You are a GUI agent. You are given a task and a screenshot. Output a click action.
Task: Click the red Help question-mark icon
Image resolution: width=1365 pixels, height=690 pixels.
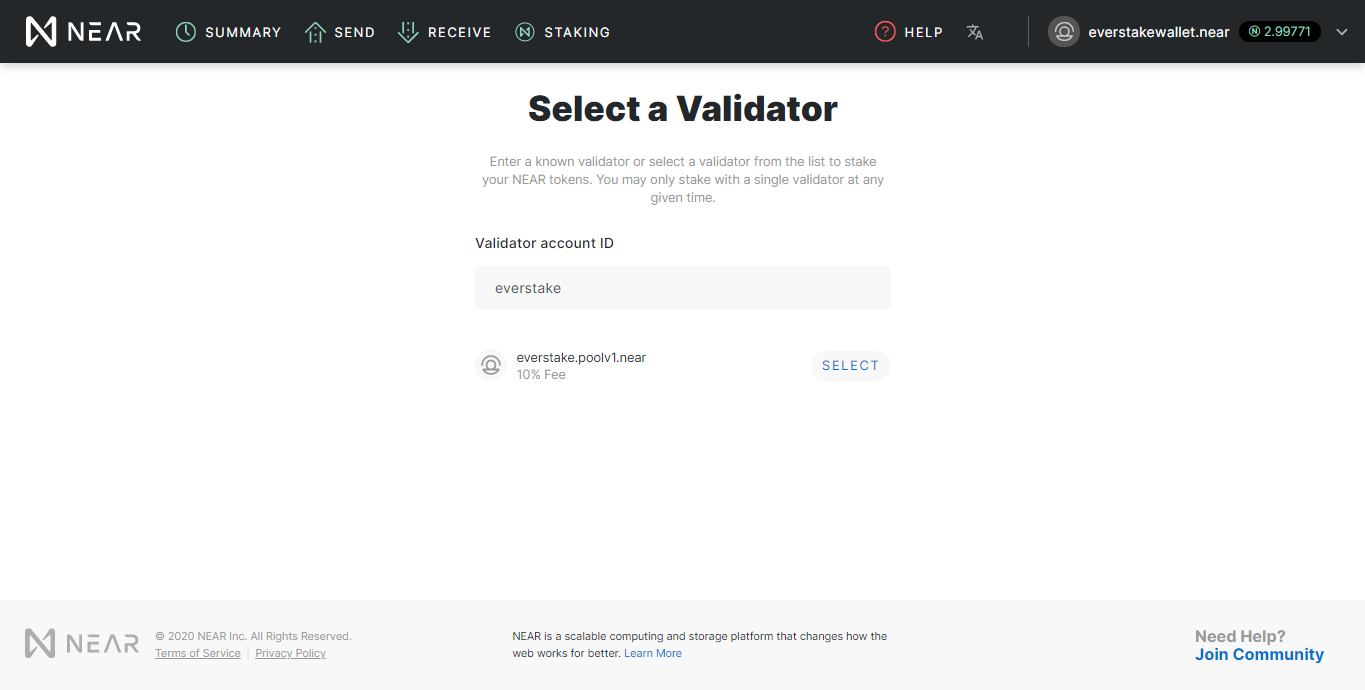tap(885, 32)
